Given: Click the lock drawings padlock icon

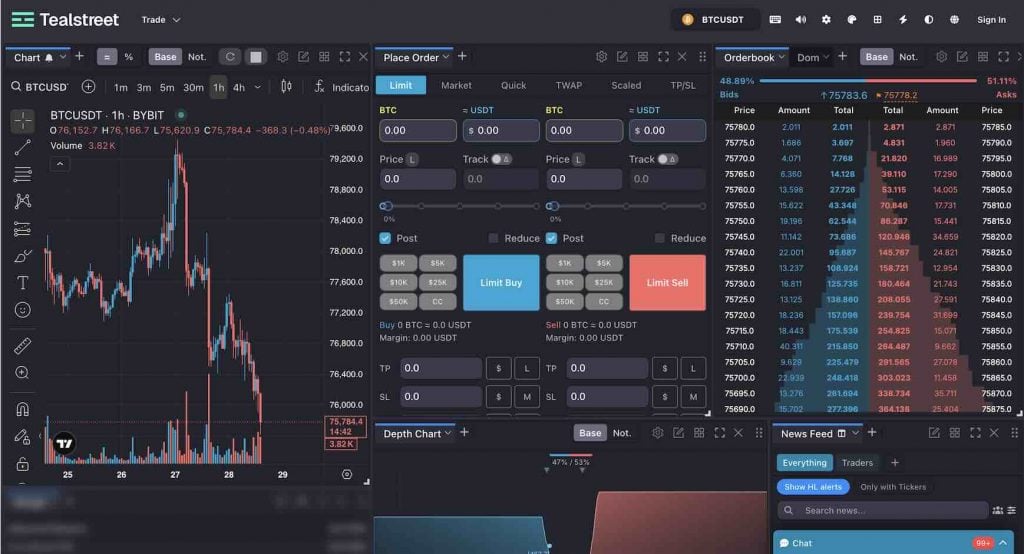Looking at the screenshot, I should pyautogui.click(x=22, y=464).
